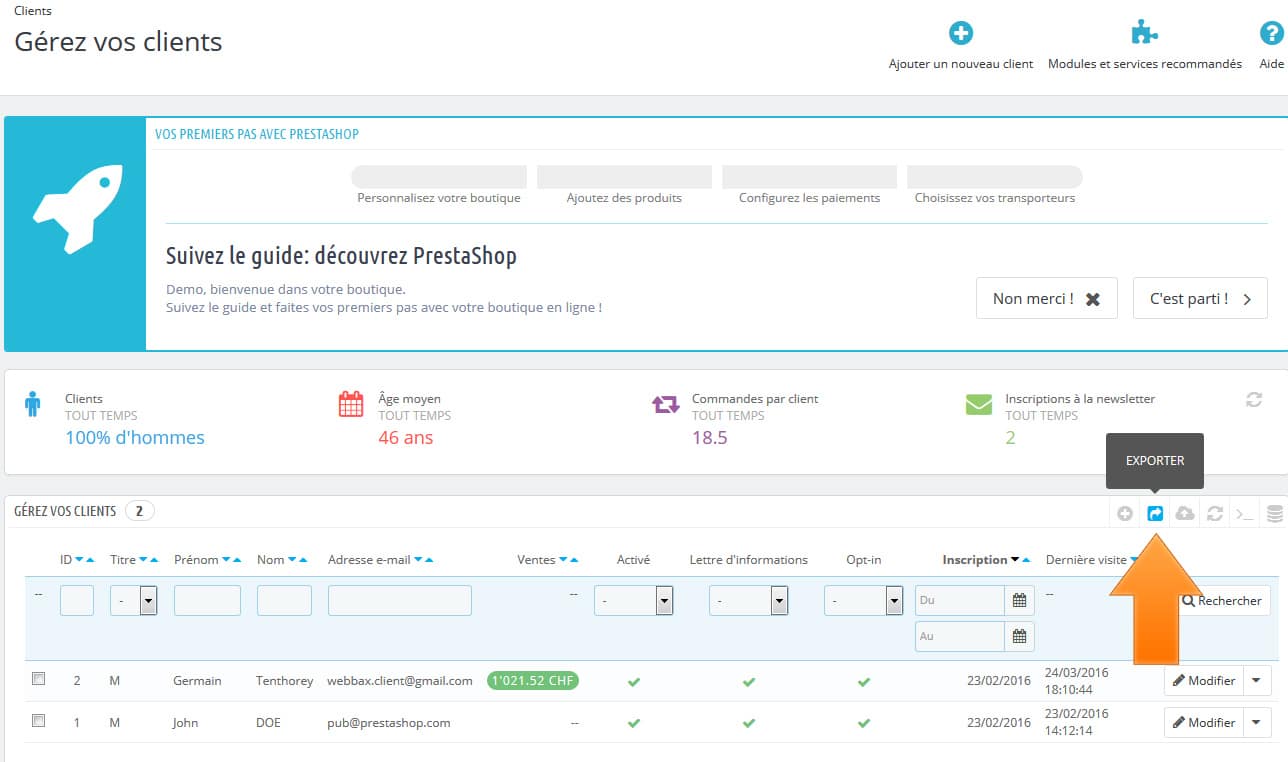Toggle Opt-in checkmark for John DOE
This screenshot has height=762, width=1288.
[x=863, y=723]
